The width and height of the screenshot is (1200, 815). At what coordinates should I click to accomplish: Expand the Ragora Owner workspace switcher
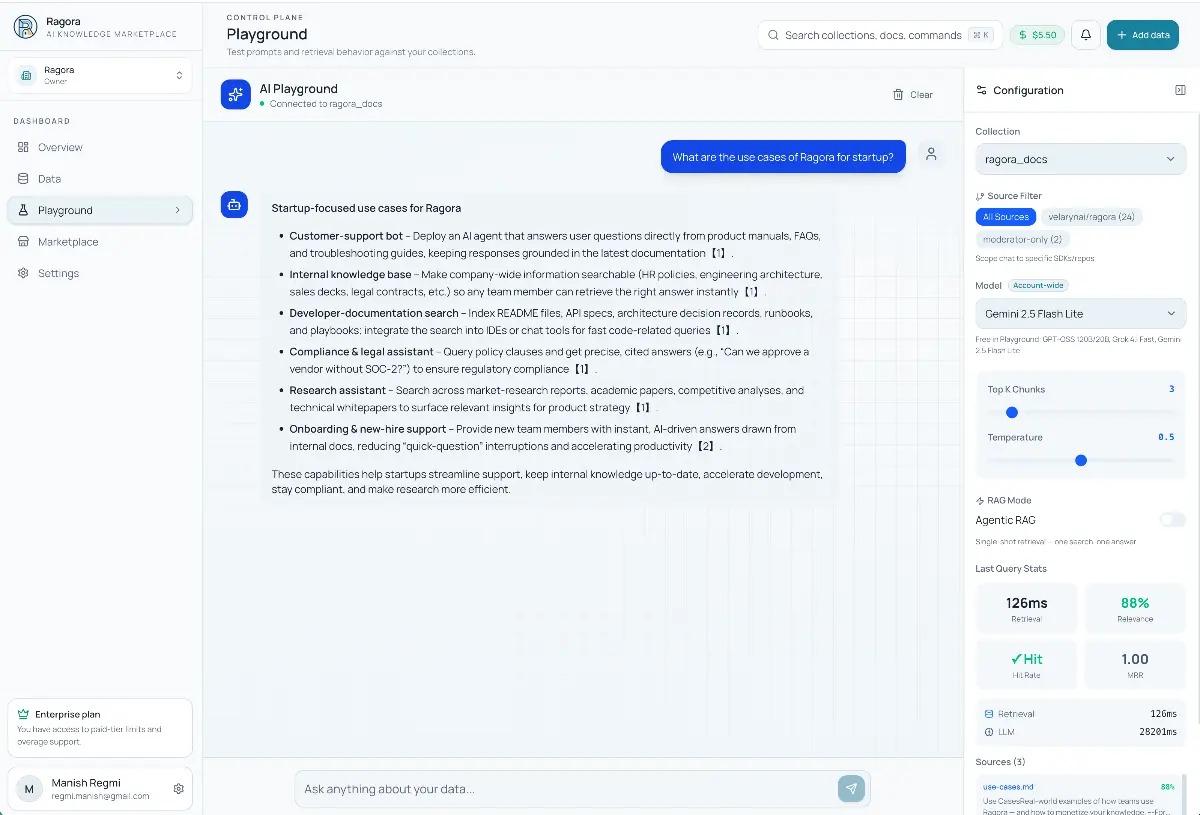[99, 75]
